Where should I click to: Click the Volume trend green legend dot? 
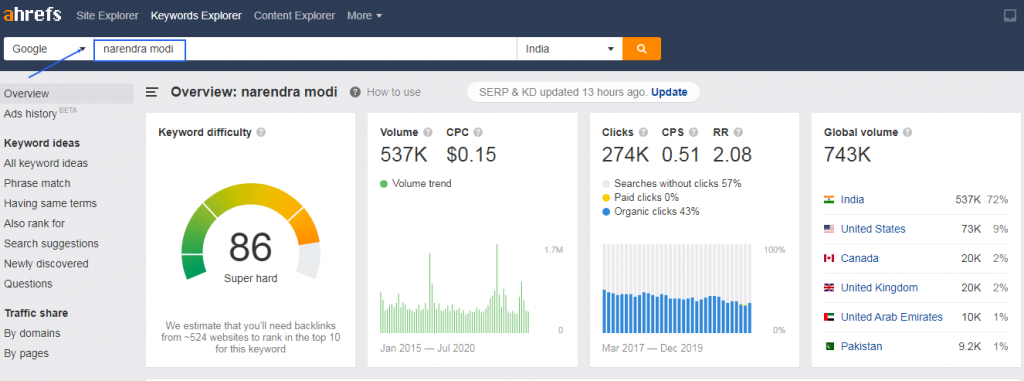click(x=384, y=184)
